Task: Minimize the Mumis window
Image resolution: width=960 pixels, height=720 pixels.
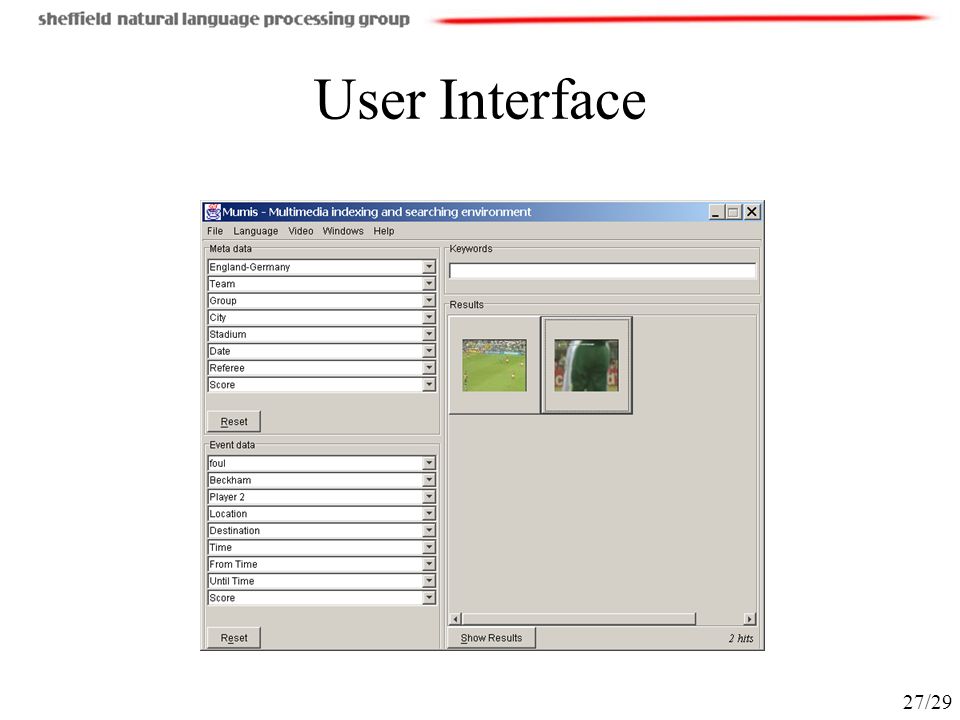Action: click(716, 212)
